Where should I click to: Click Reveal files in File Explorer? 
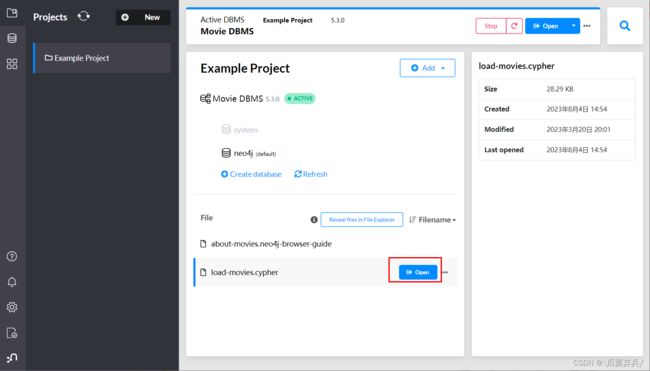click(361, 220)
